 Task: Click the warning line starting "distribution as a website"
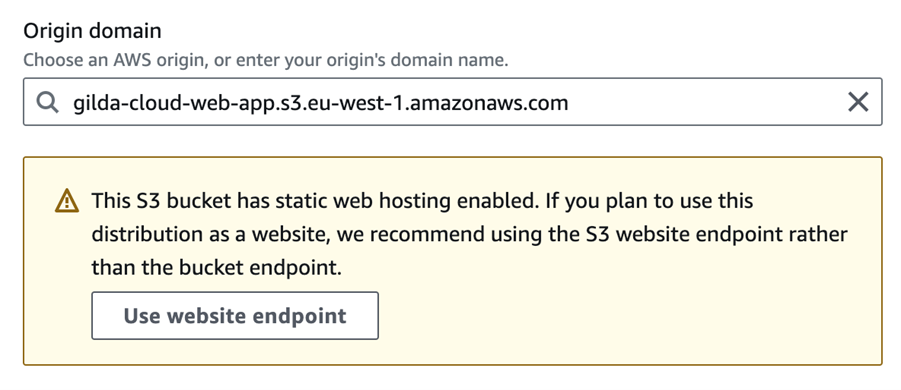coord(469,234)
